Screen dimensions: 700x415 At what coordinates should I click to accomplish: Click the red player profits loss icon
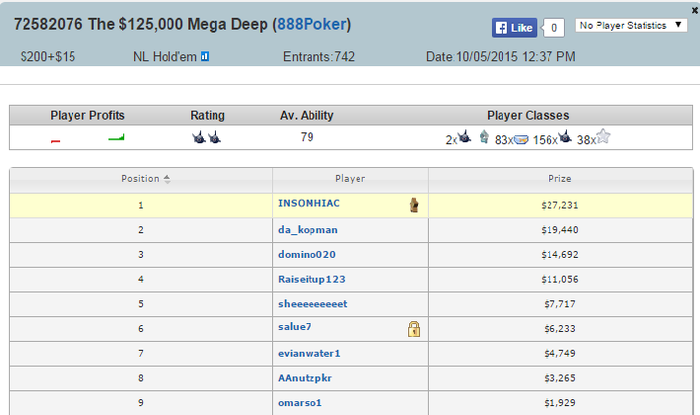pyautogui.click(x=56, y=141)
